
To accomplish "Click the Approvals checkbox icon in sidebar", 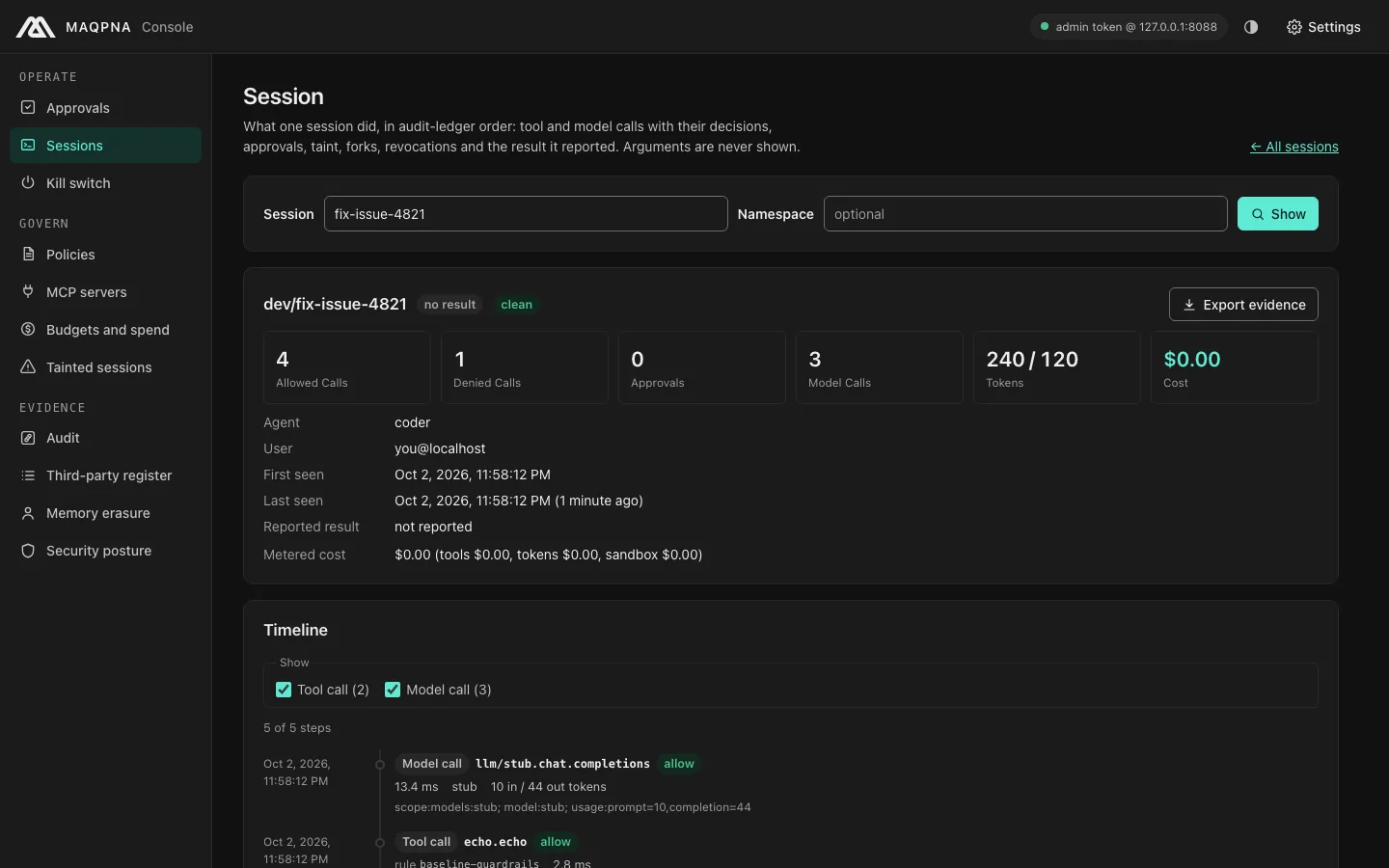I will (28, 107).
